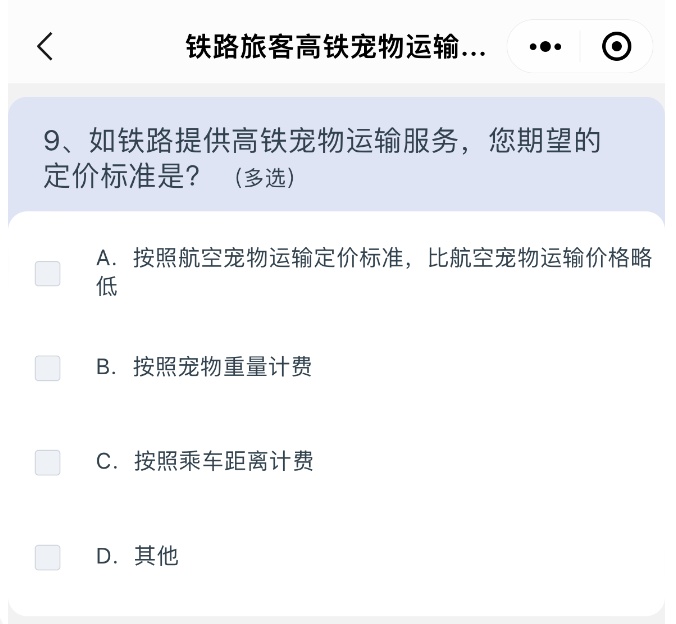Screen dimensions: 676x624
Task: Click the 定价标准是? line of the question
Action: click(x=121, y=176)
